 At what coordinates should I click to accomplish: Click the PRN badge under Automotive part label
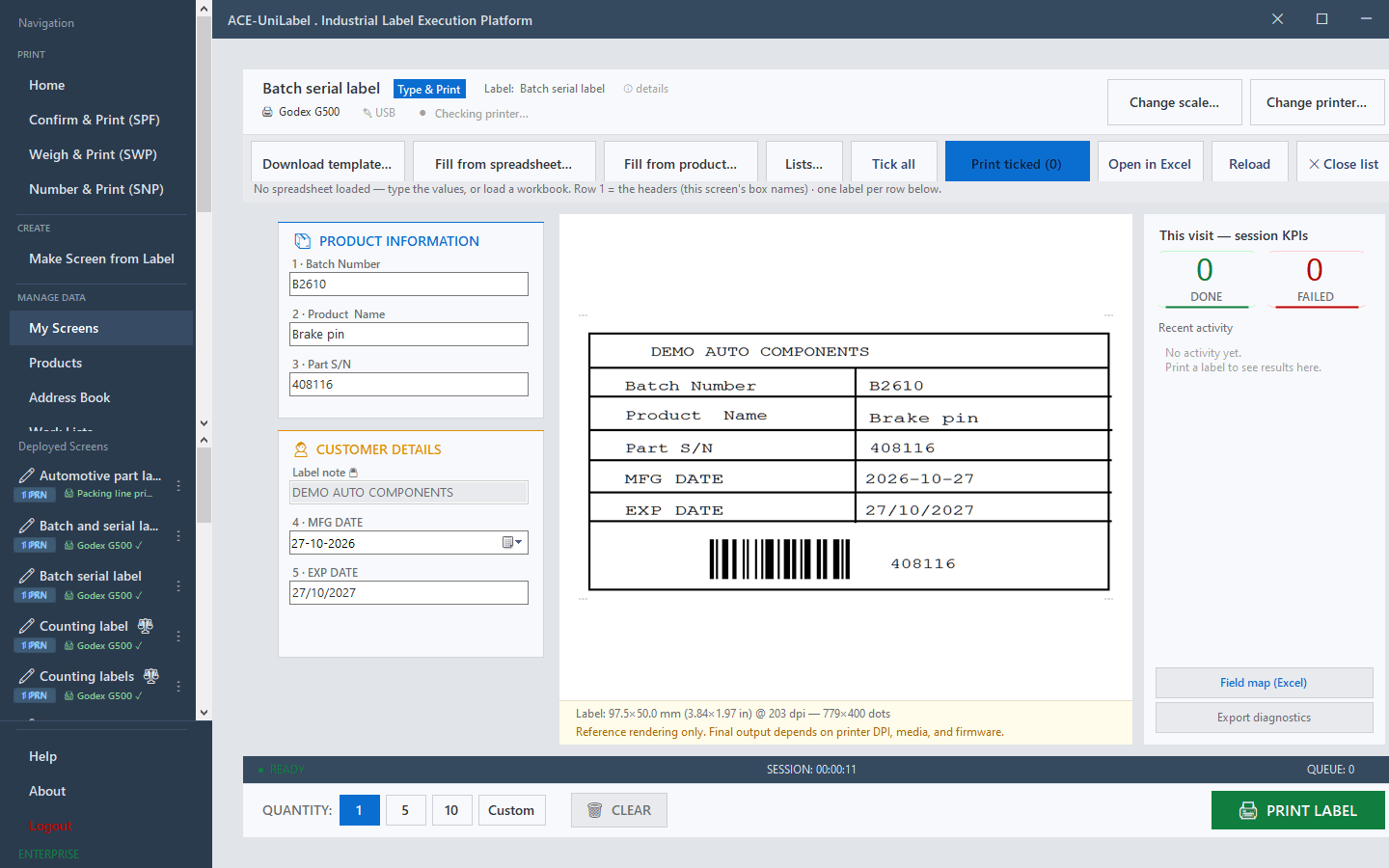35,495
